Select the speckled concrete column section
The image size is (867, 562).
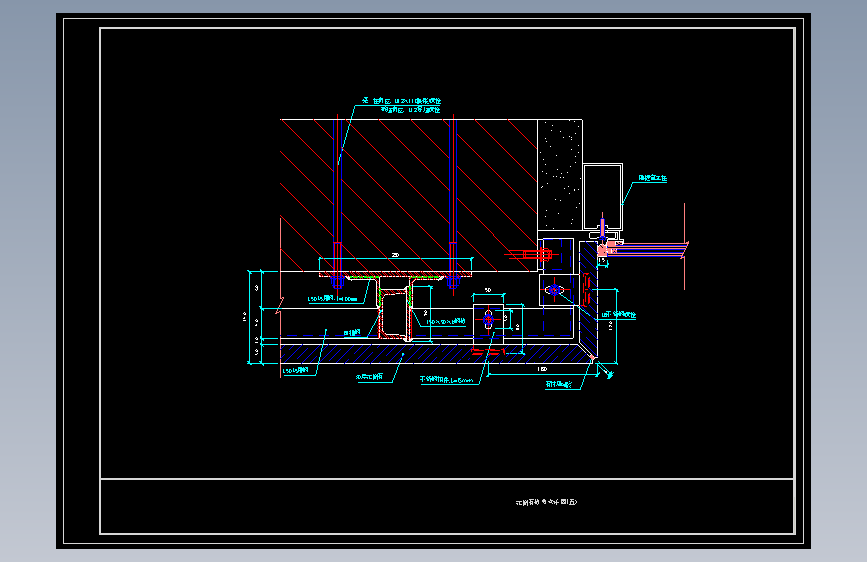560,175
